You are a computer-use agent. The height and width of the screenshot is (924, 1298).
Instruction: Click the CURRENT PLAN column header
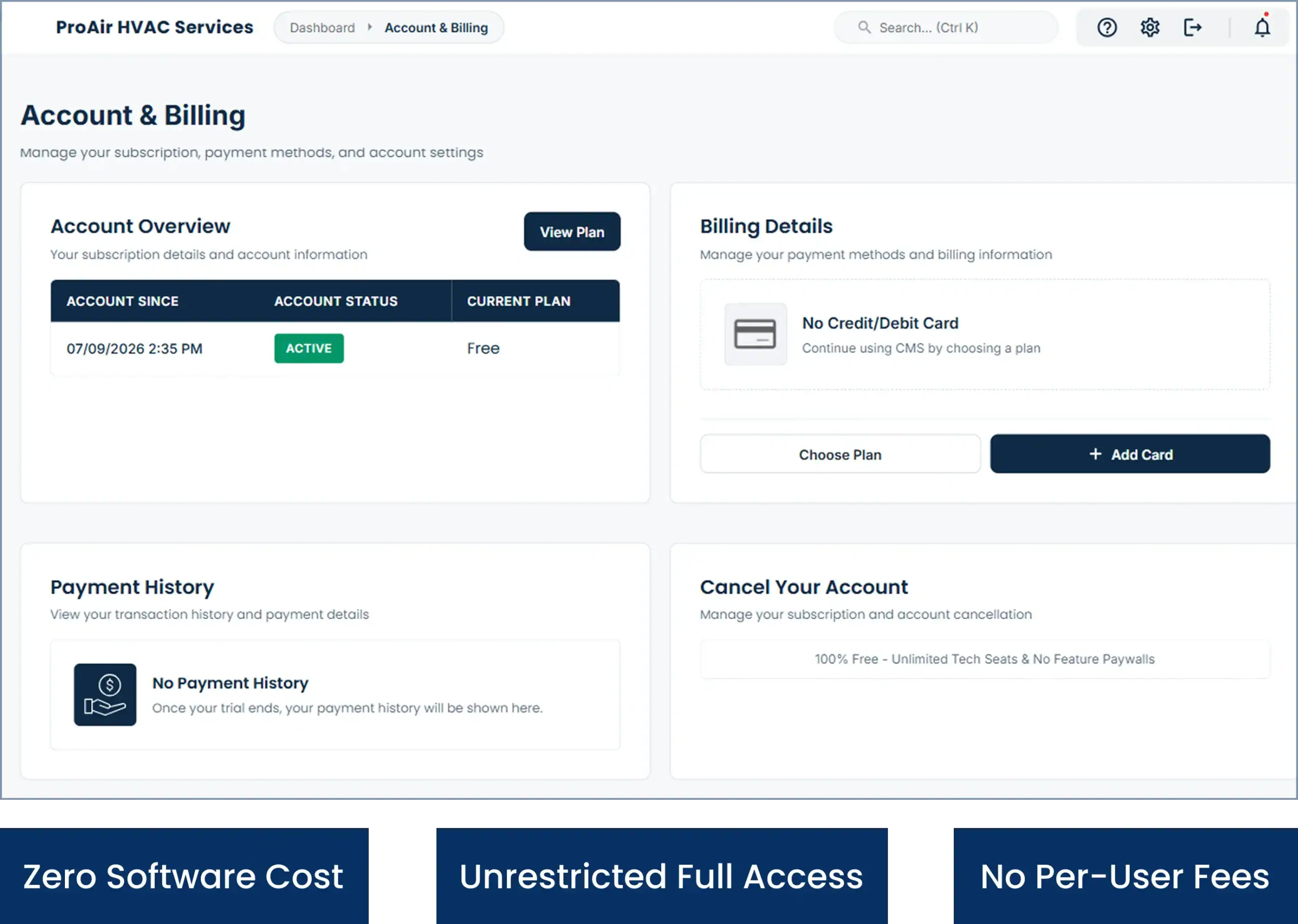(518, 301)
